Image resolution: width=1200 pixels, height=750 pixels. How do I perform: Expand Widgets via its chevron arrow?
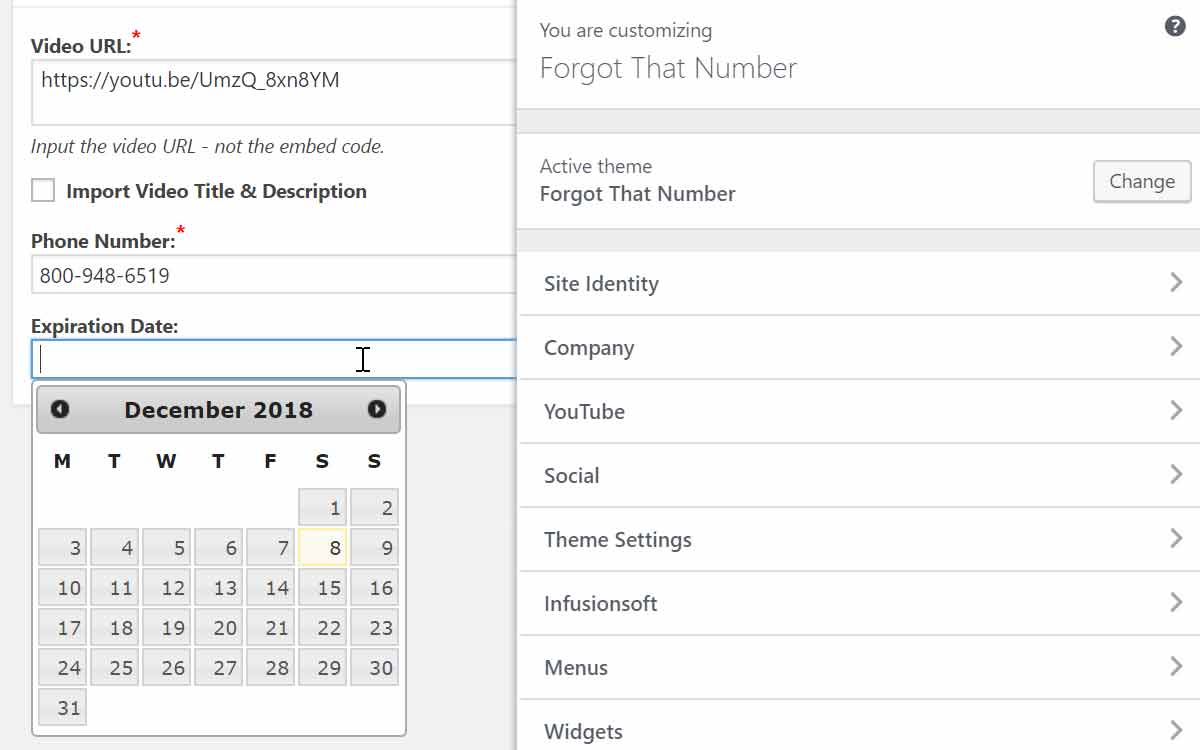point(1176,730)
